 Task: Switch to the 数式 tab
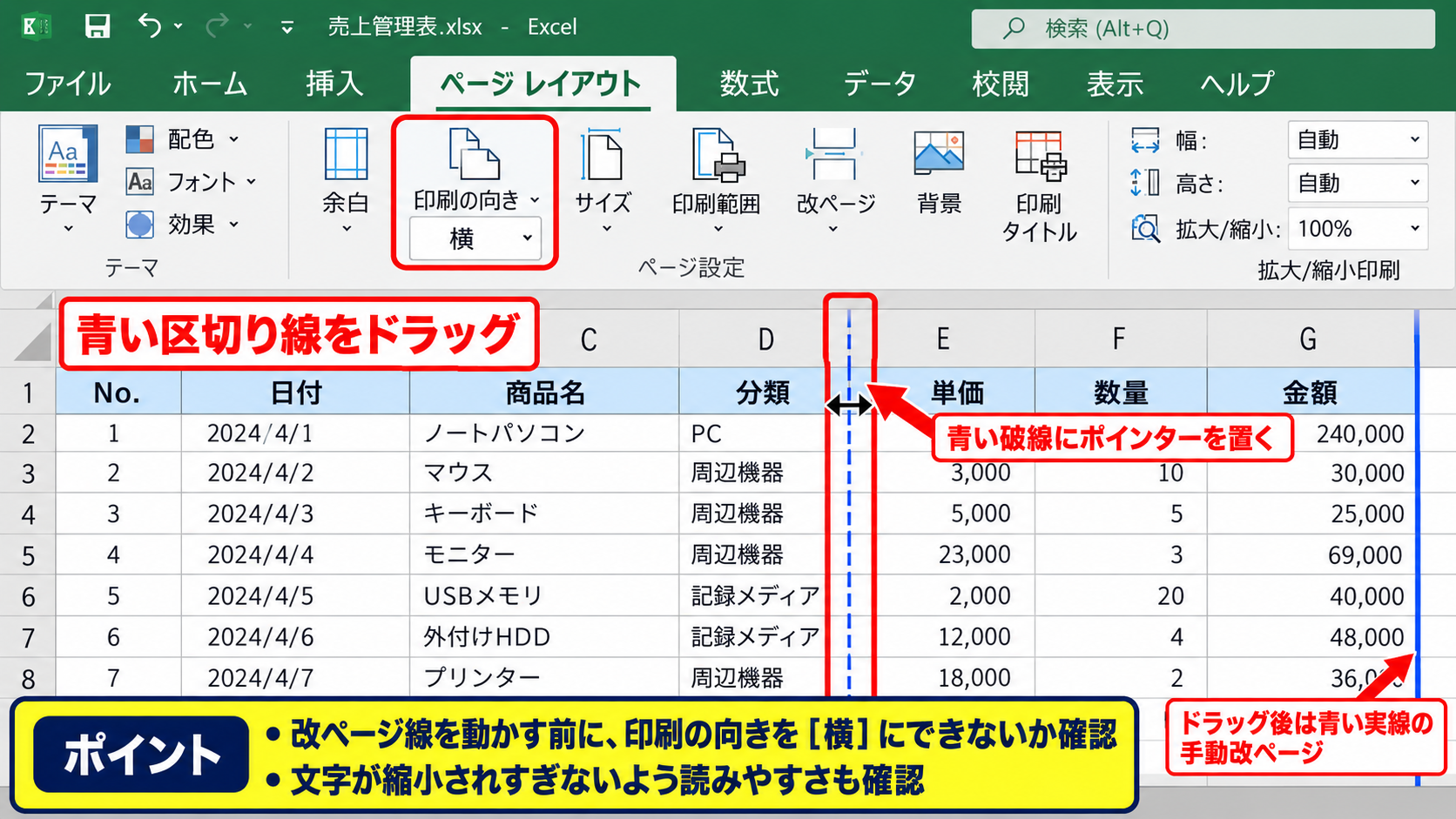[749, 84]
